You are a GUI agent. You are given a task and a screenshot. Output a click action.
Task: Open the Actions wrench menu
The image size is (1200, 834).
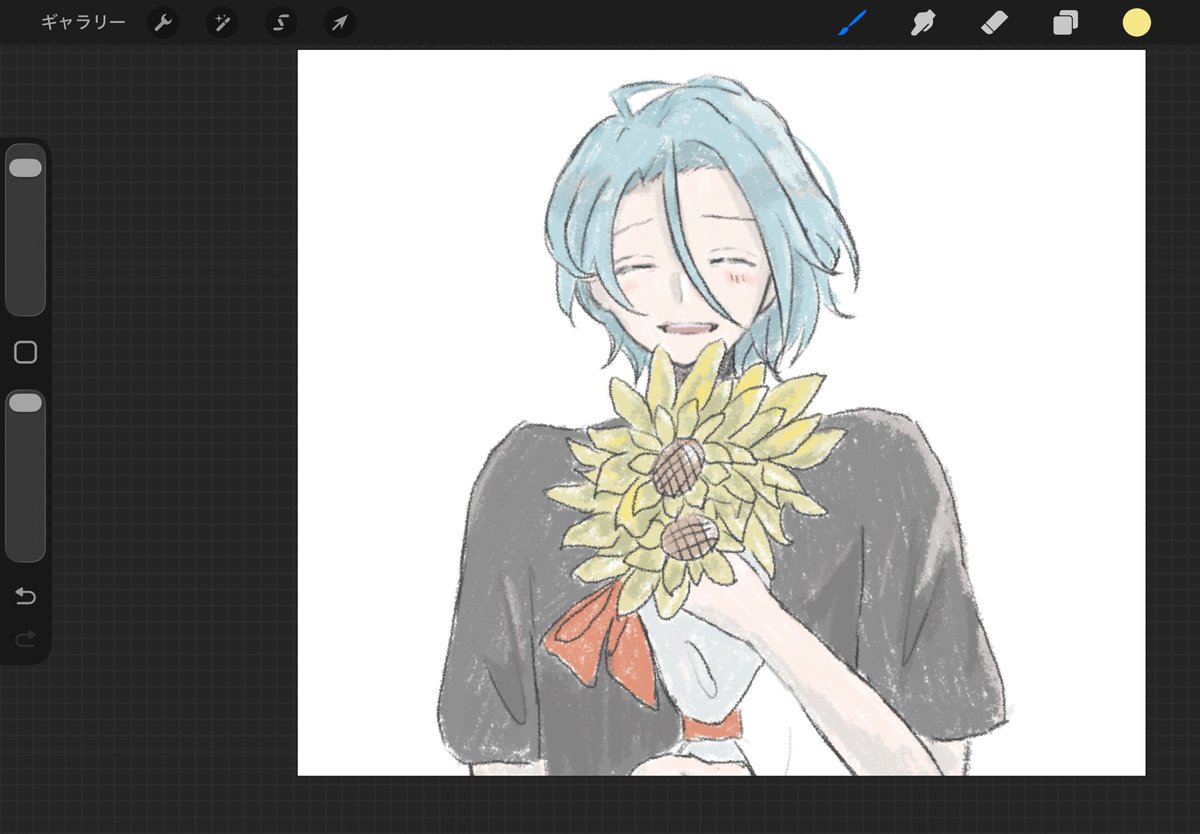(x=163, y=23)
